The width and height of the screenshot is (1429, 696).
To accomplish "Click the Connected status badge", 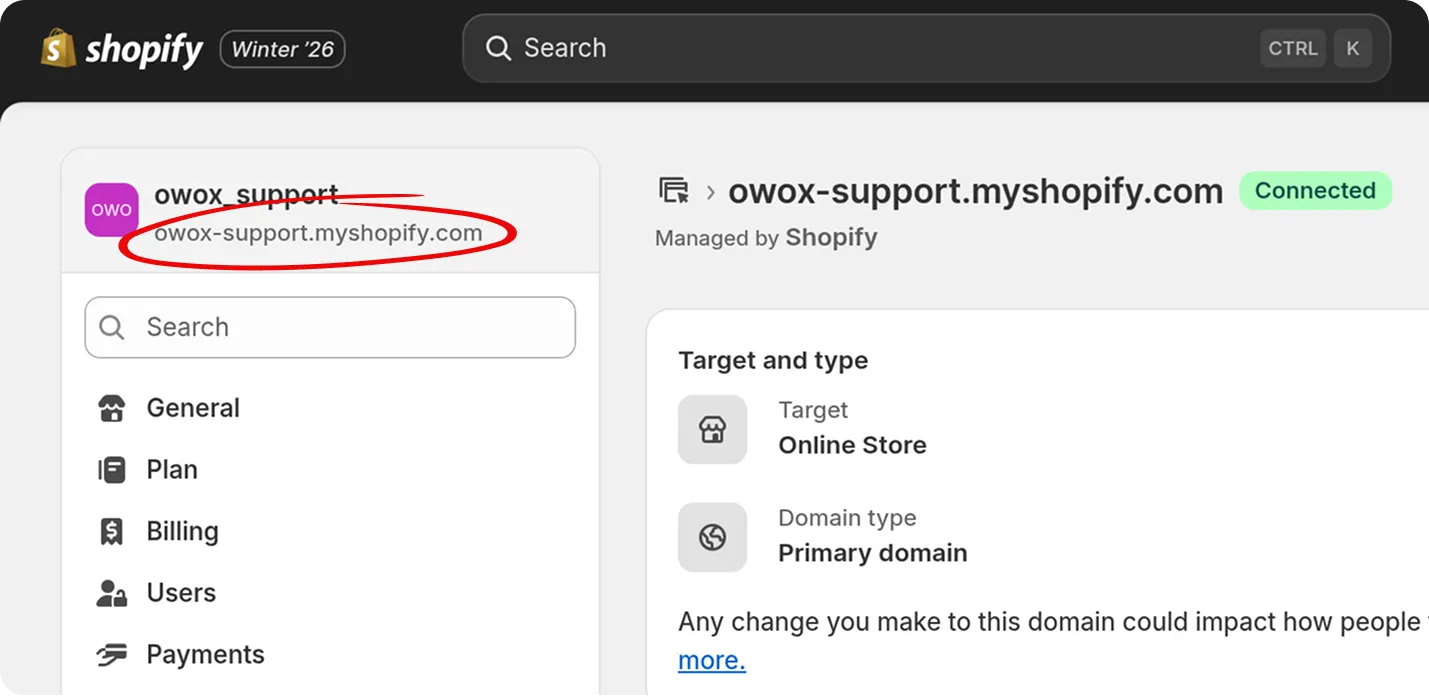I will 1315,190.
